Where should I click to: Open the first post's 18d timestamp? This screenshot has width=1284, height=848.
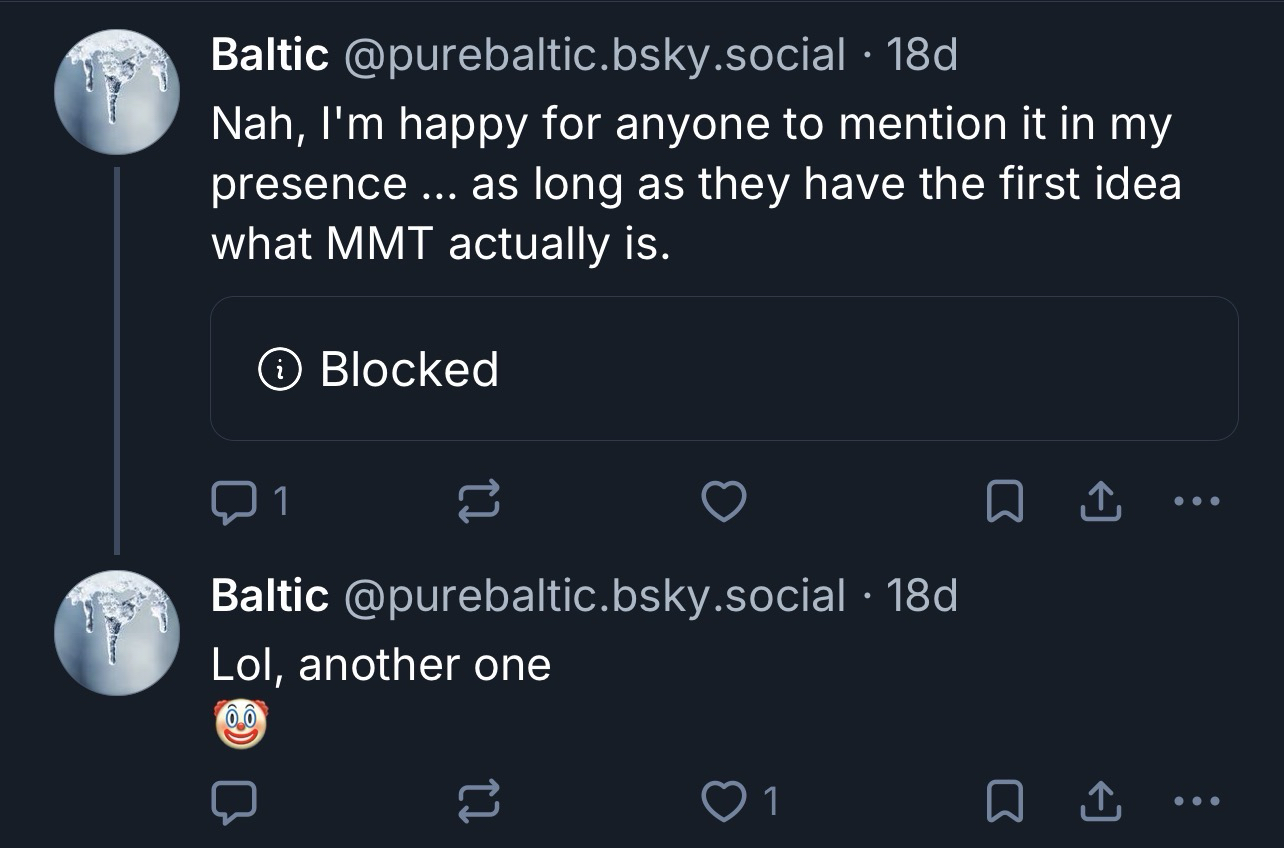tap(922, 55)
